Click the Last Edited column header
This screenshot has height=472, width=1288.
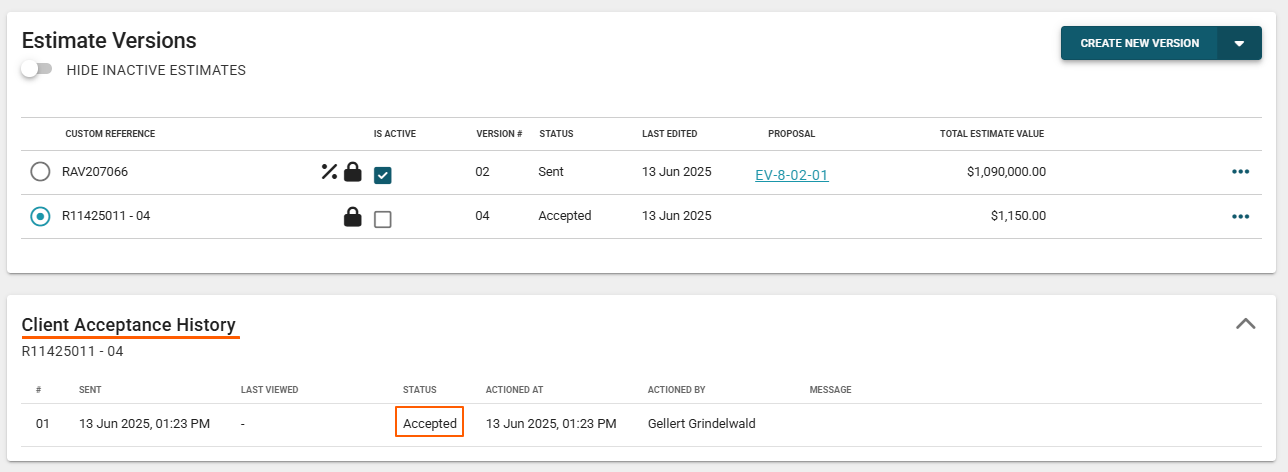coord(669,134)
